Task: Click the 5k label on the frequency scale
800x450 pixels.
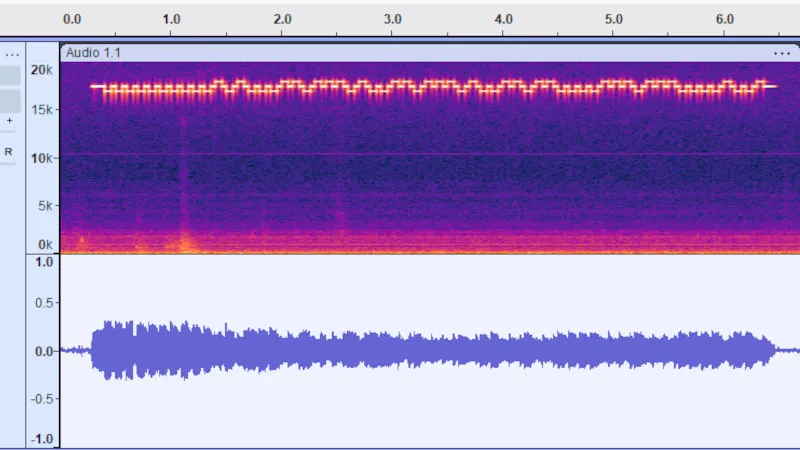Action: point(44,206)
